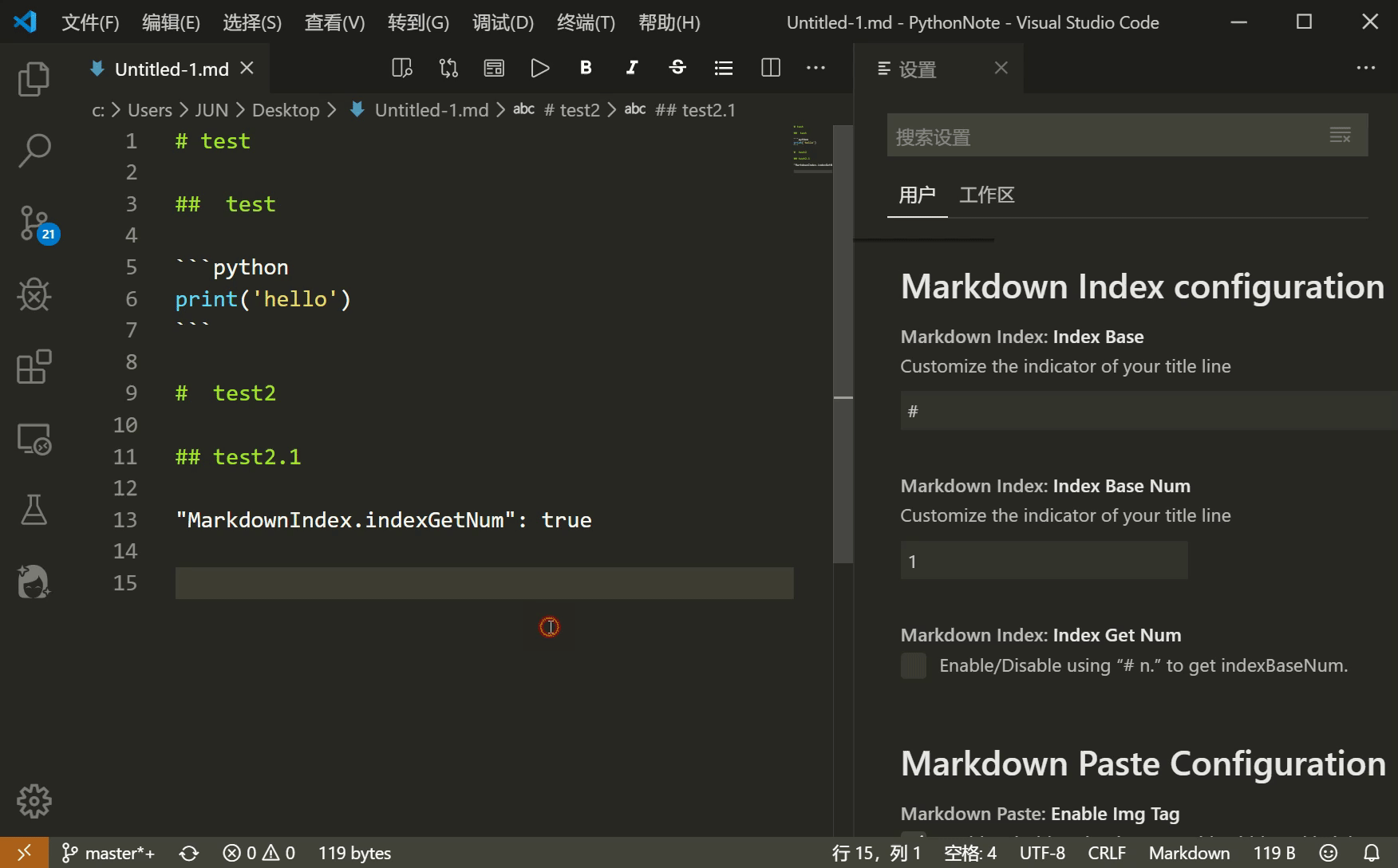Change the Markdown language mode
Image resolution: width=1398 pixels, height=868 pixels.
[1189, 853]
